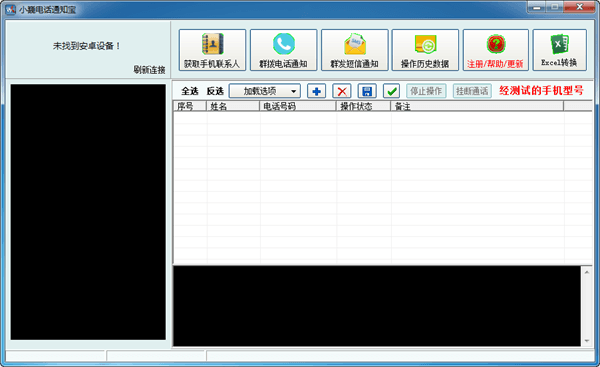The height and width of the screenshot is (367, 600).
Task: Sort by 操作状态 column header
Action: (x=363, y=106)
